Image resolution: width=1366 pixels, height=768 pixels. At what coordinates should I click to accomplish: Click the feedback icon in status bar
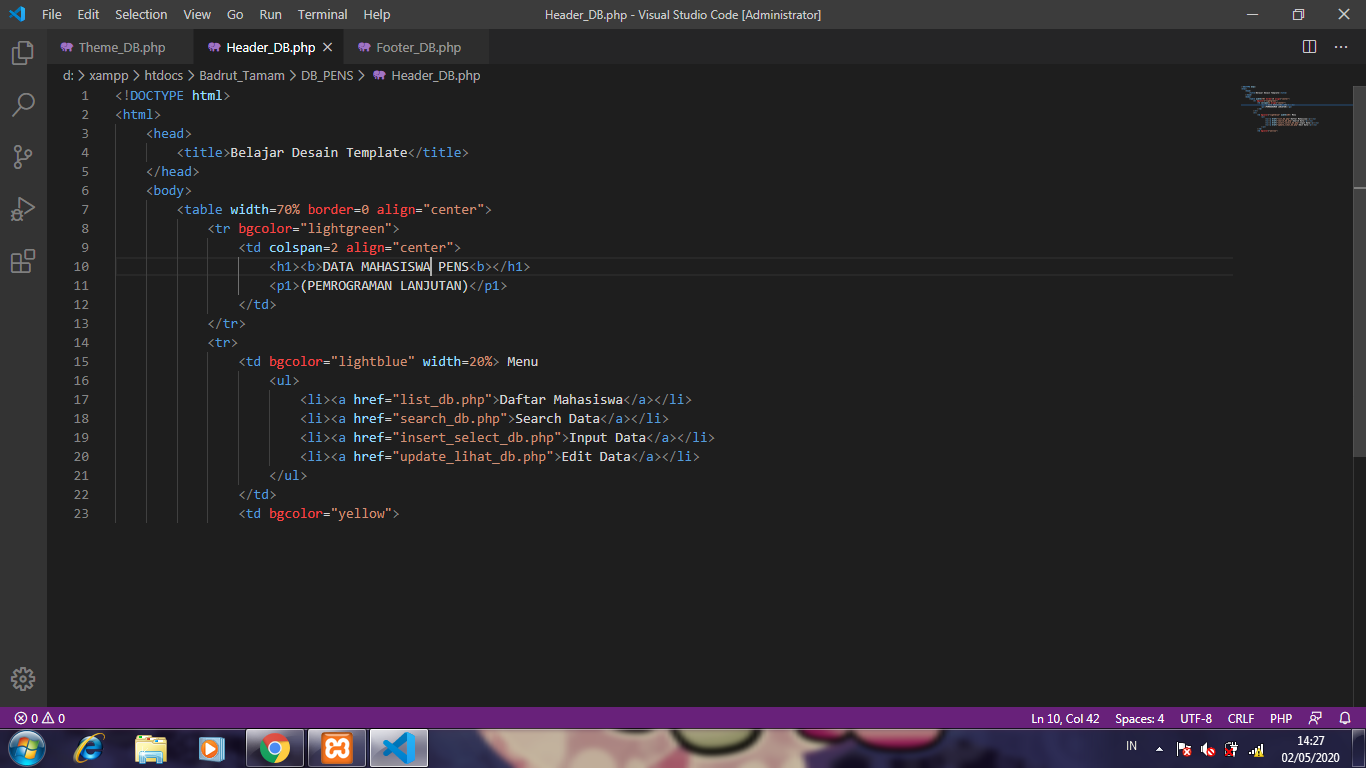pos(1316,718)
